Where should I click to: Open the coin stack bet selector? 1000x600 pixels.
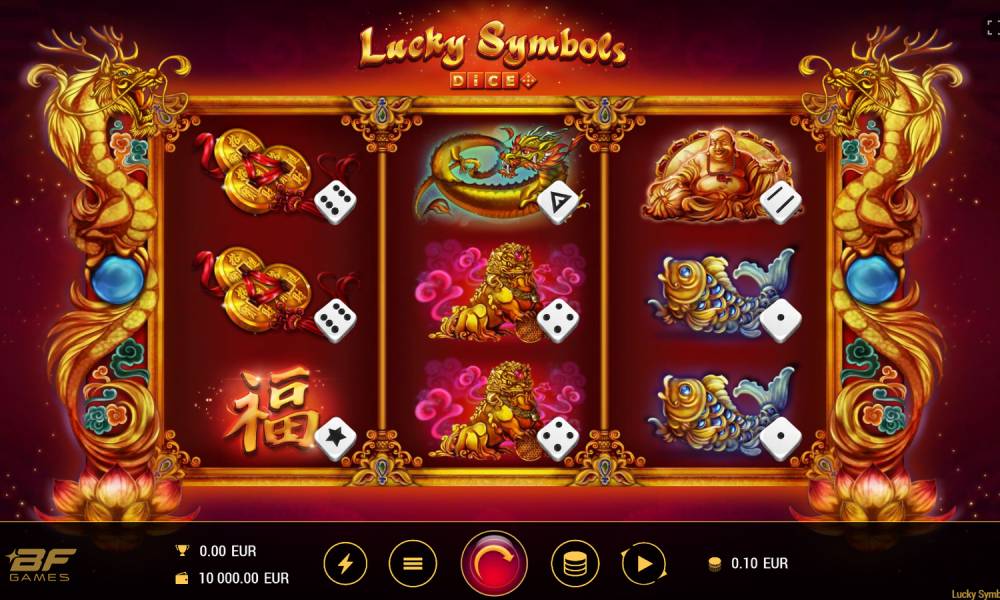coord(575,564)
